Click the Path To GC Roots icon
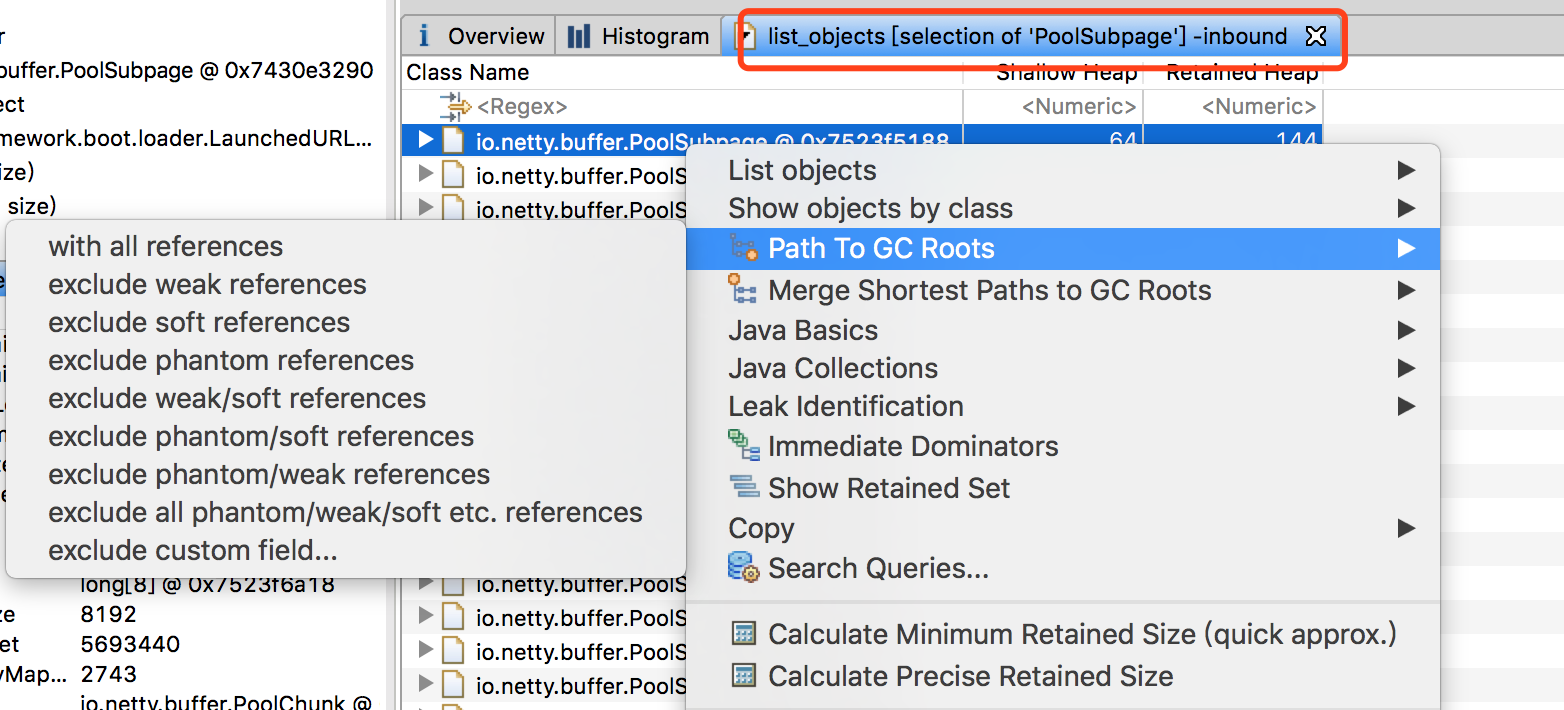 point(743,248)
